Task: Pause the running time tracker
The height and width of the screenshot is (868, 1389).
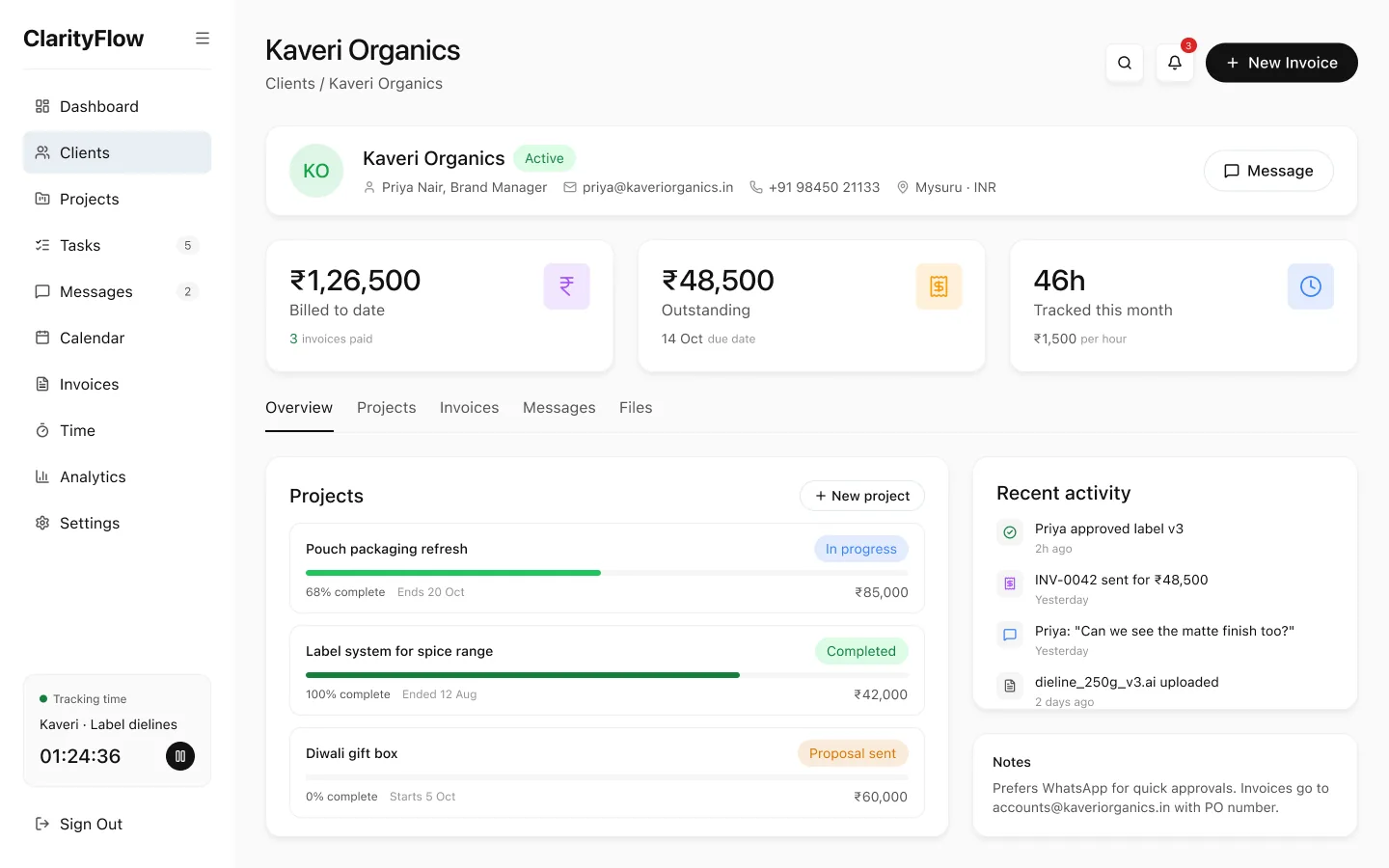Action: coord(180,756)
